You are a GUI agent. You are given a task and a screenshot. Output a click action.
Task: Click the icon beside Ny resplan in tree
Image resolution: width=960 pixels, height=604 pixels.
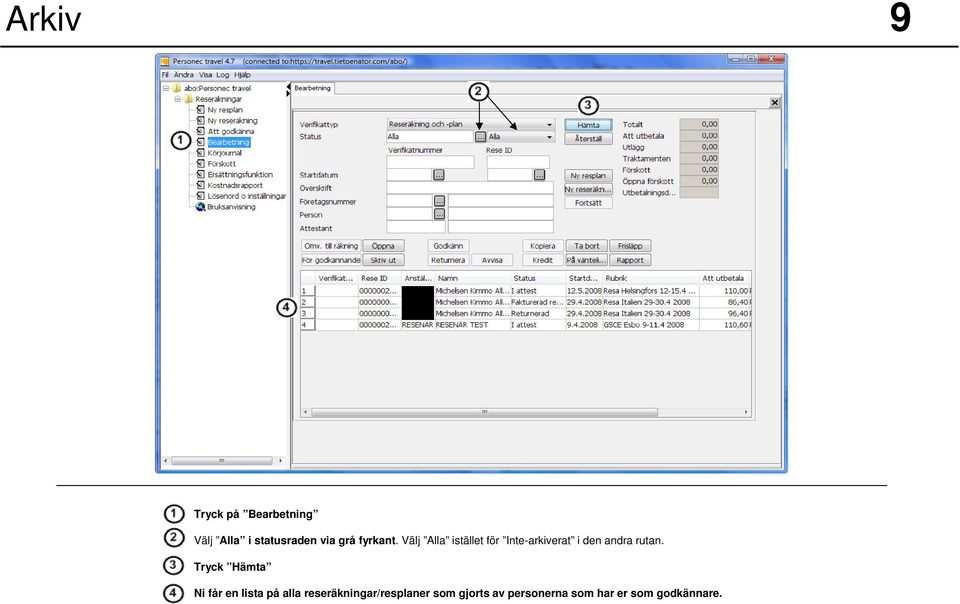[200, 110]
